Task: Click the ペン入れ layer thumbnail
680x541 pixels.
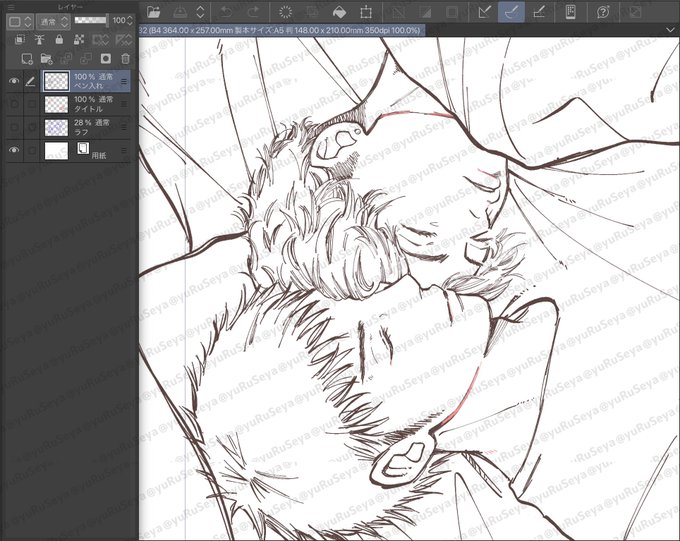Action: click(x=56, y=81)
